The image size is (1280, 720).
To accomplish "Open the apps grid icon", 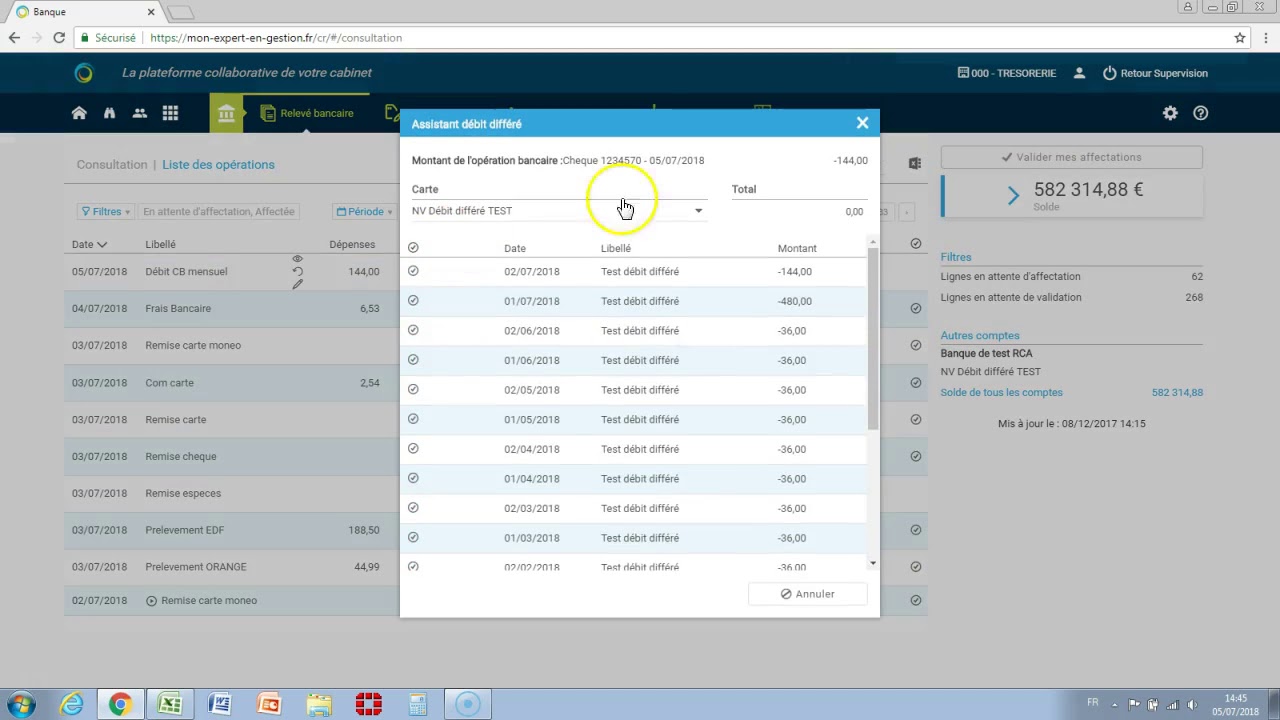I will [x=170, y=113].
